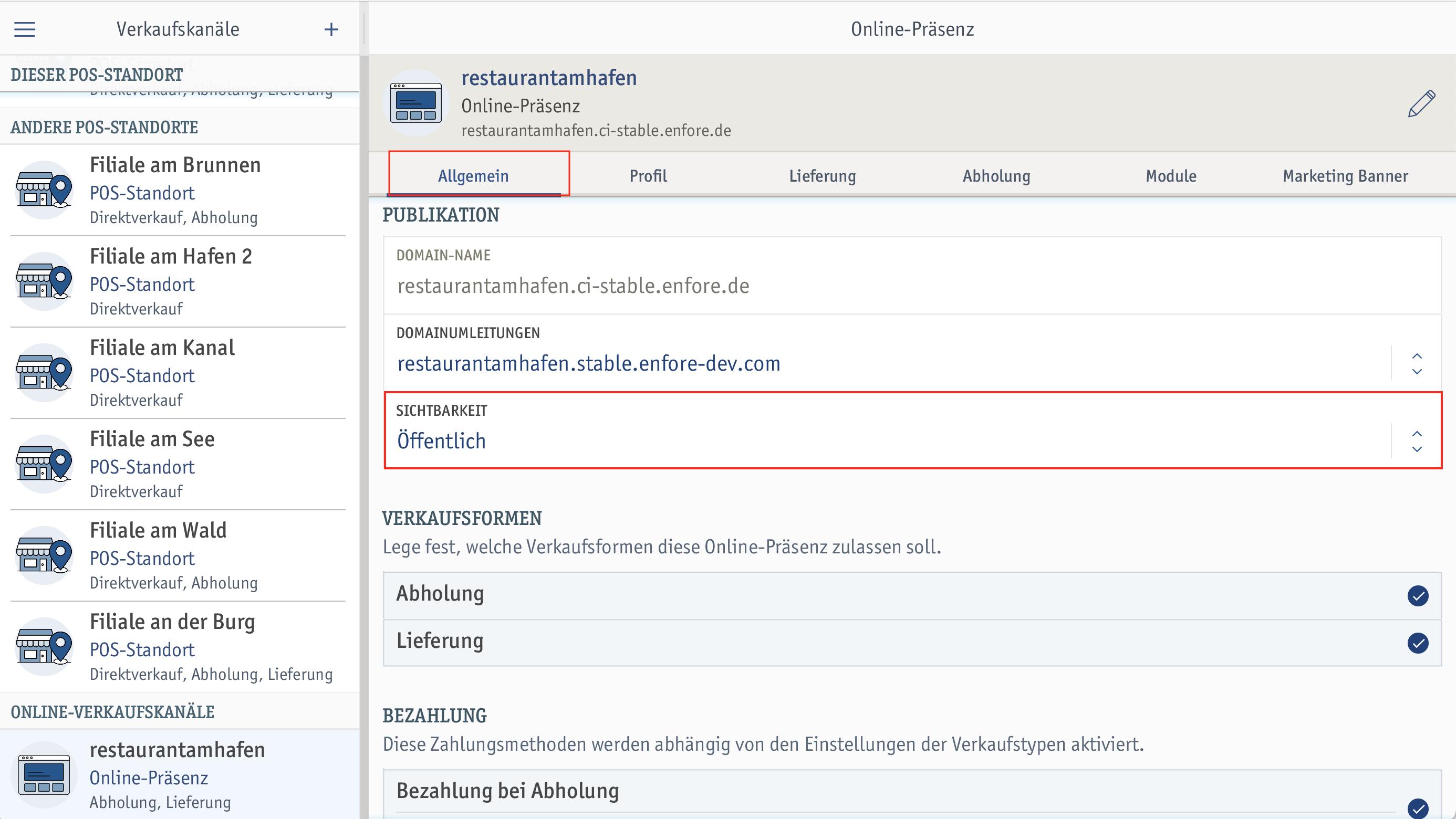Click the Öffentlich visibility value

[x=441, y=441]
